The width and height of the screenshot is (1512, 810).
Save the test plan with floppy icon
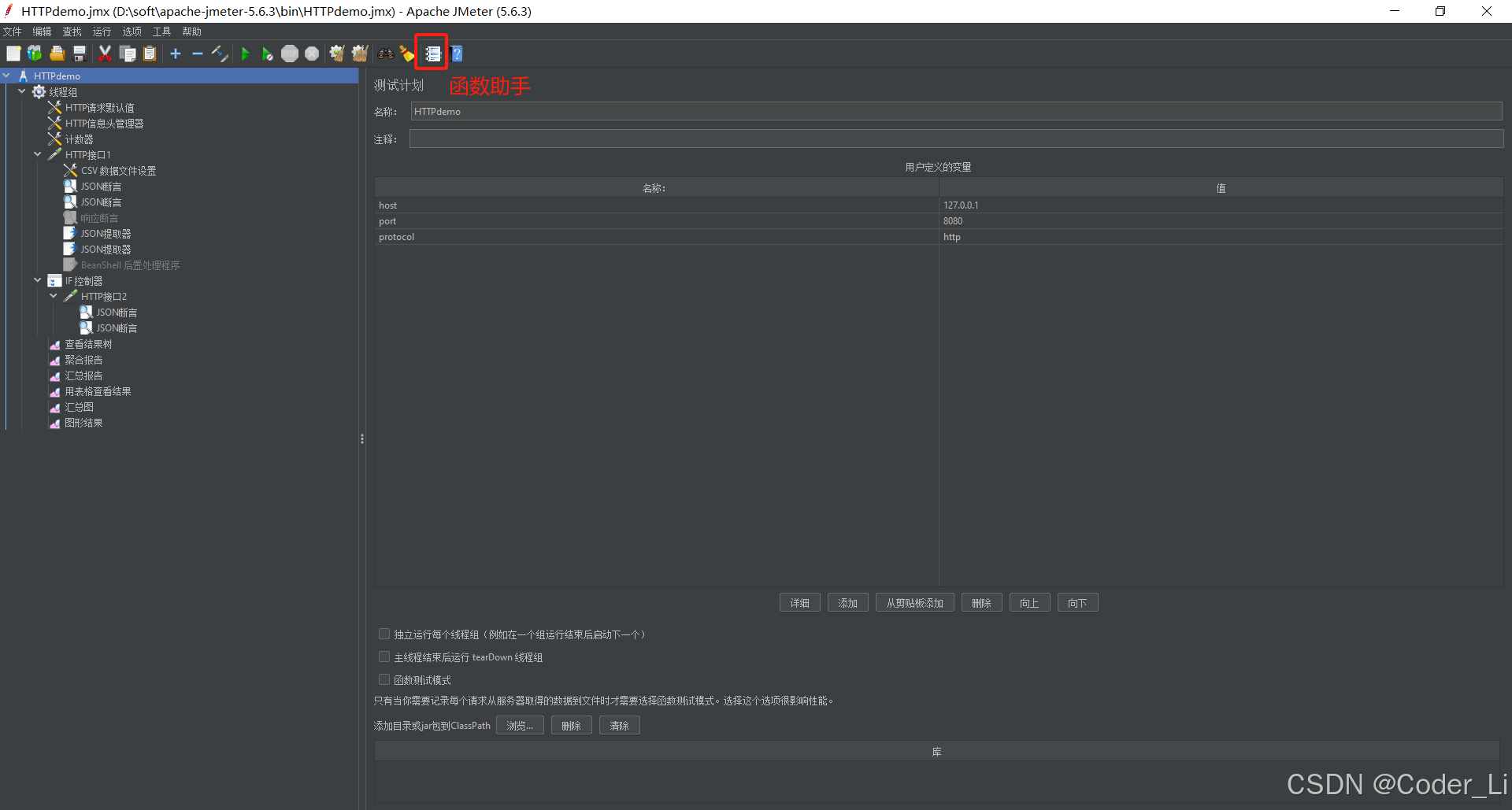[79, 54]
